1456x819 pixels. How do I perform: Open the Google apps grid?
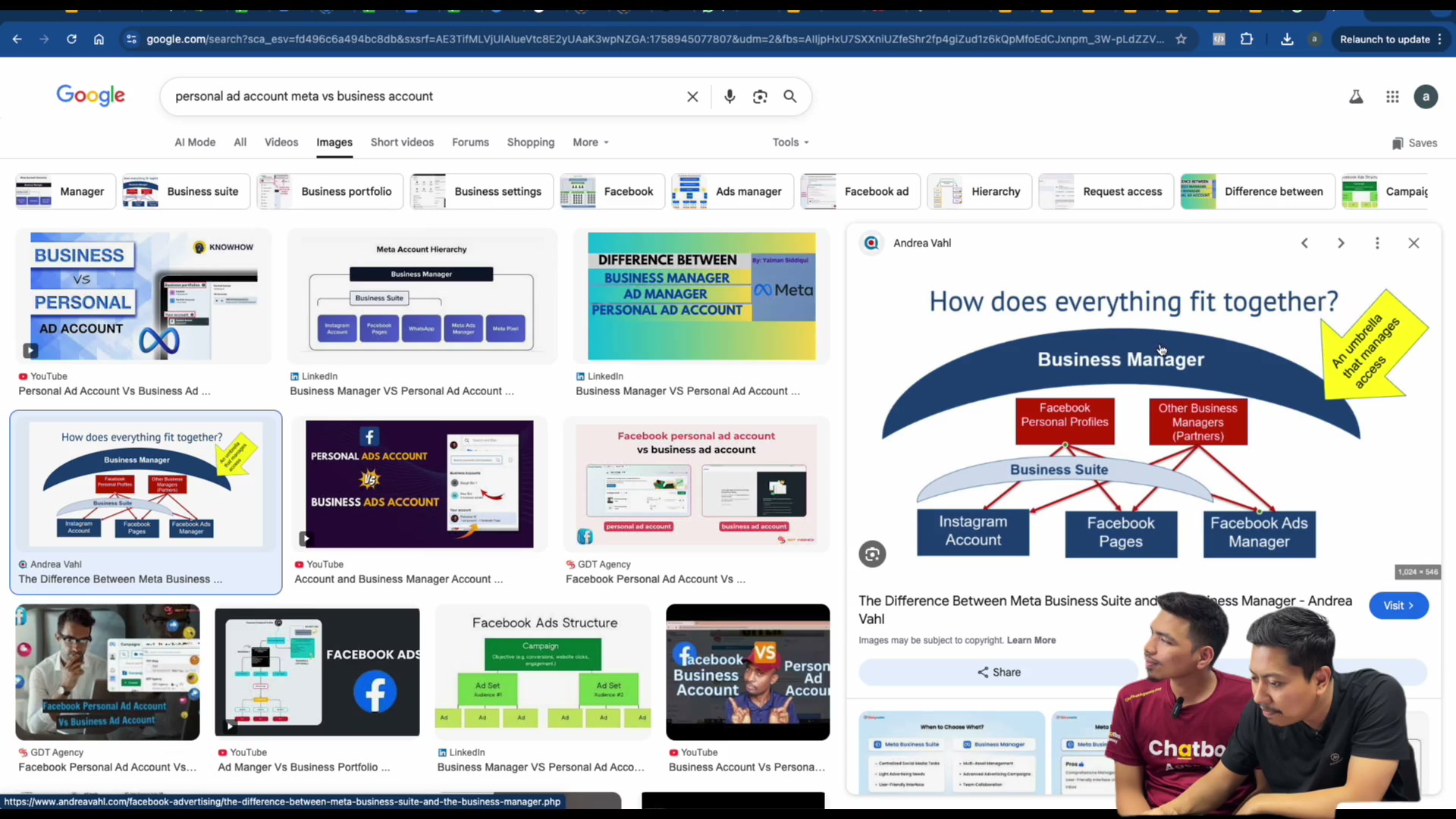tap(1392, 96)
